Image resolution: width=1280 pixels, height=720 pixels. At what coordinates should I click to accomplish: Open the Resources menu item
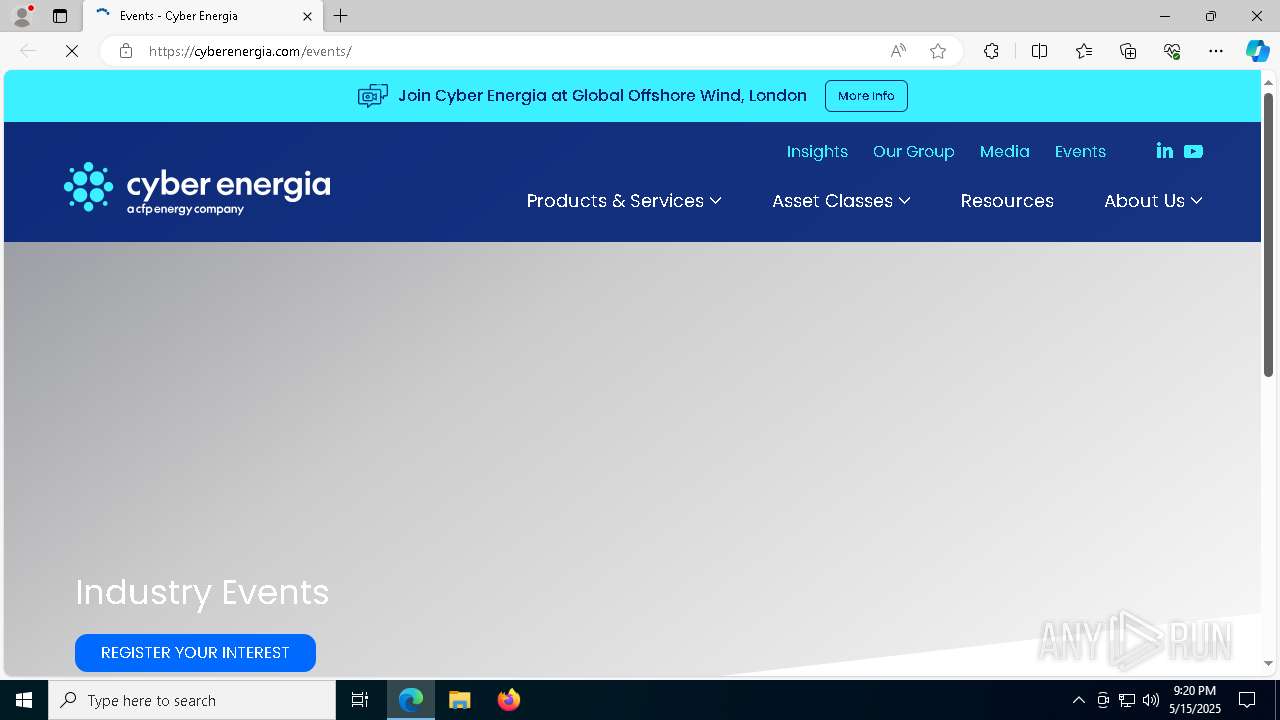(x=1007, y=201)
